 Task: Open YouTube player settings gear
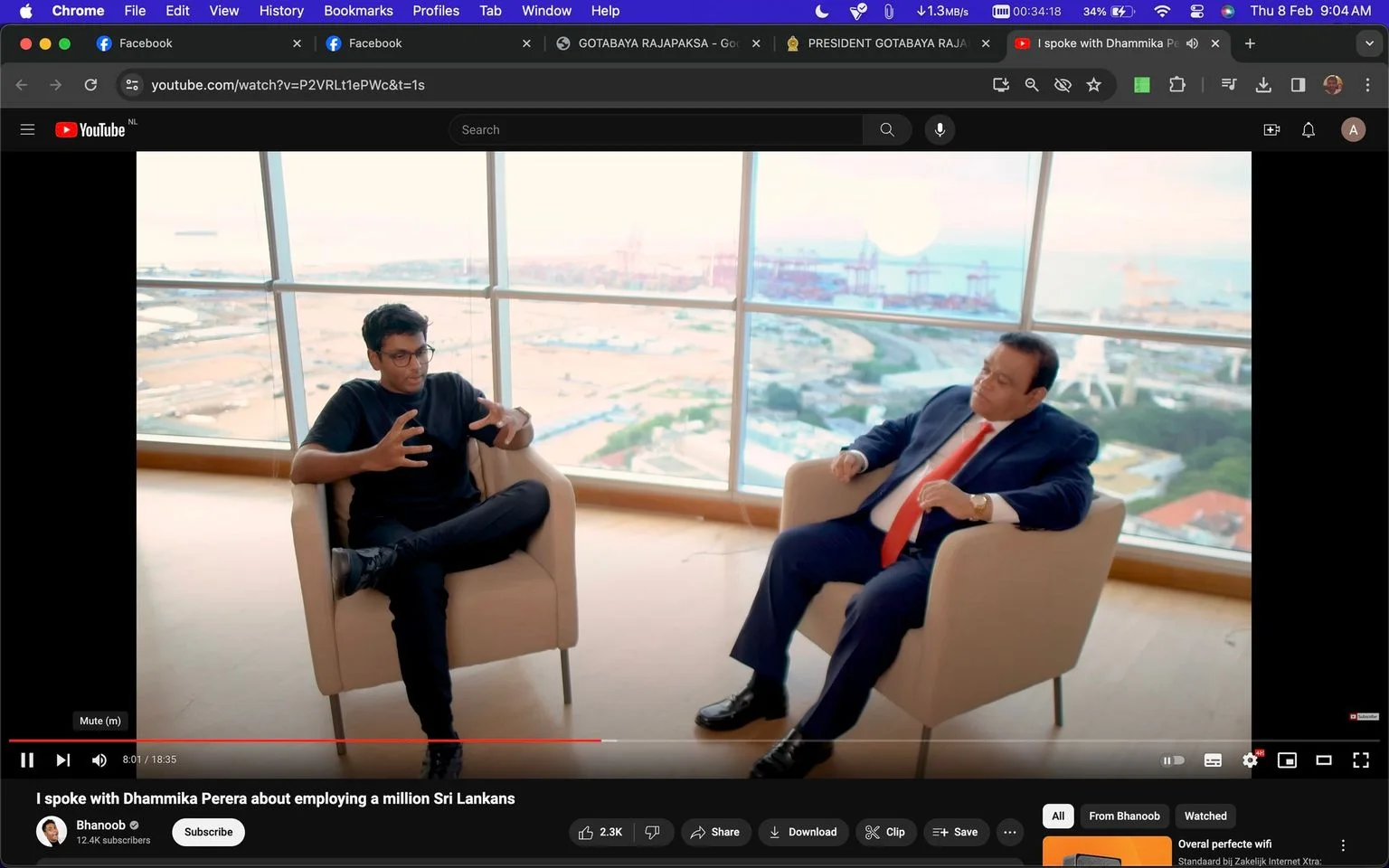(1250, 760)
